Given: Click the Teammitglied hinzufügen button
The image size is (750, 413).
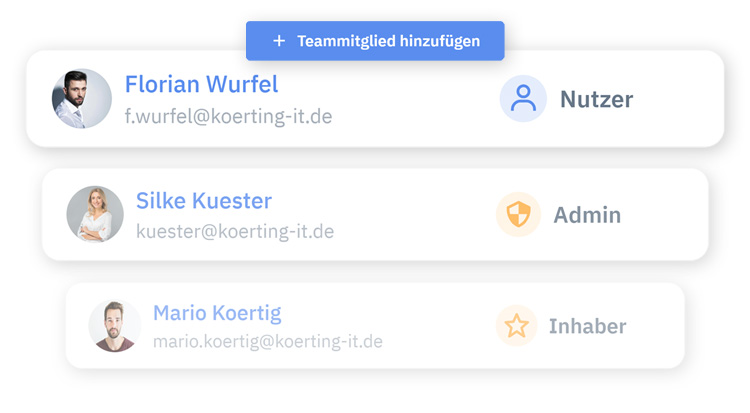Looking at the screenshot, I should [375, 41].
